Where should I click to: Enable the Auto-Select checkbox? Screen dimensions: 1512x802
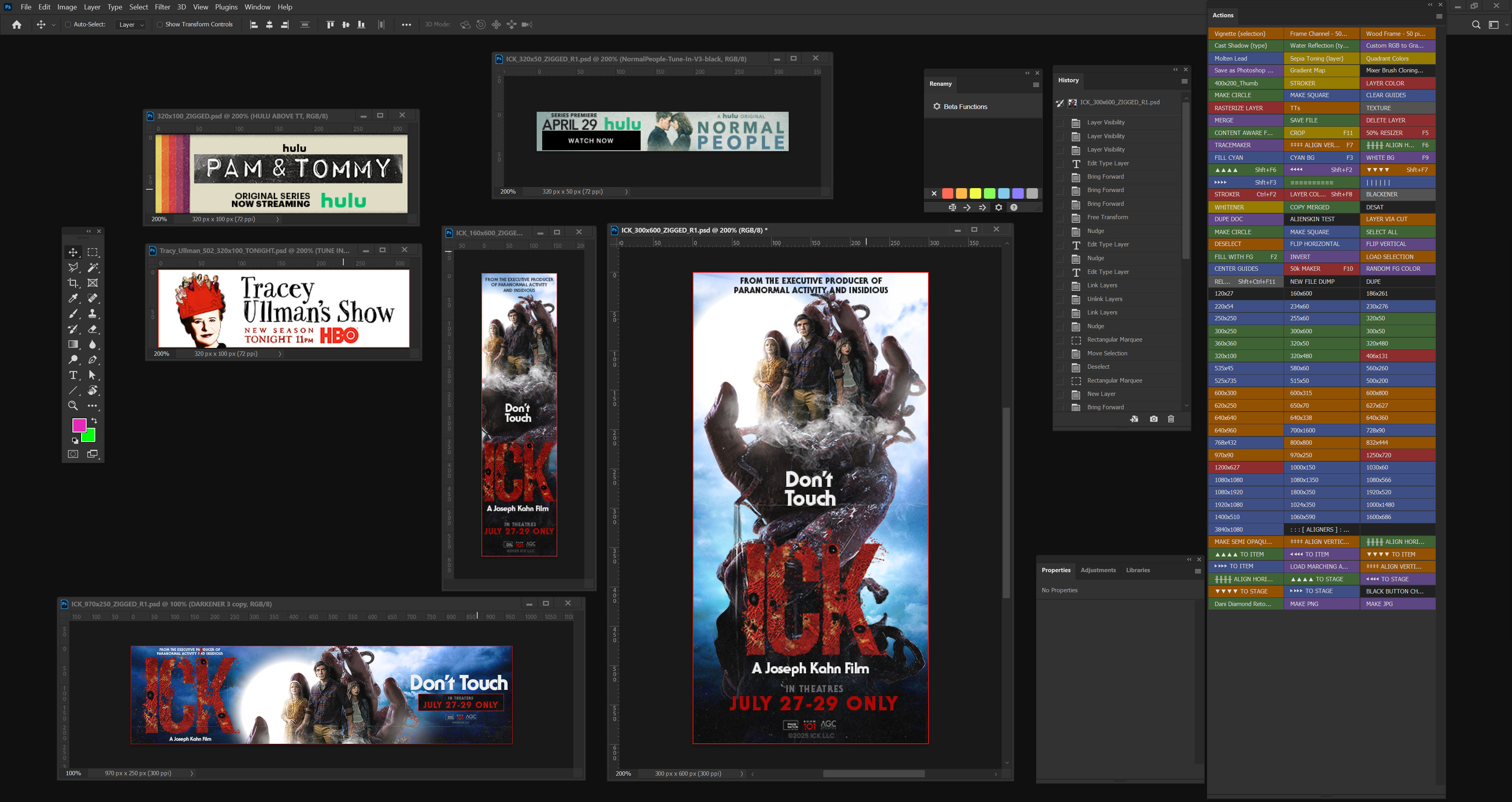point(68,25)
